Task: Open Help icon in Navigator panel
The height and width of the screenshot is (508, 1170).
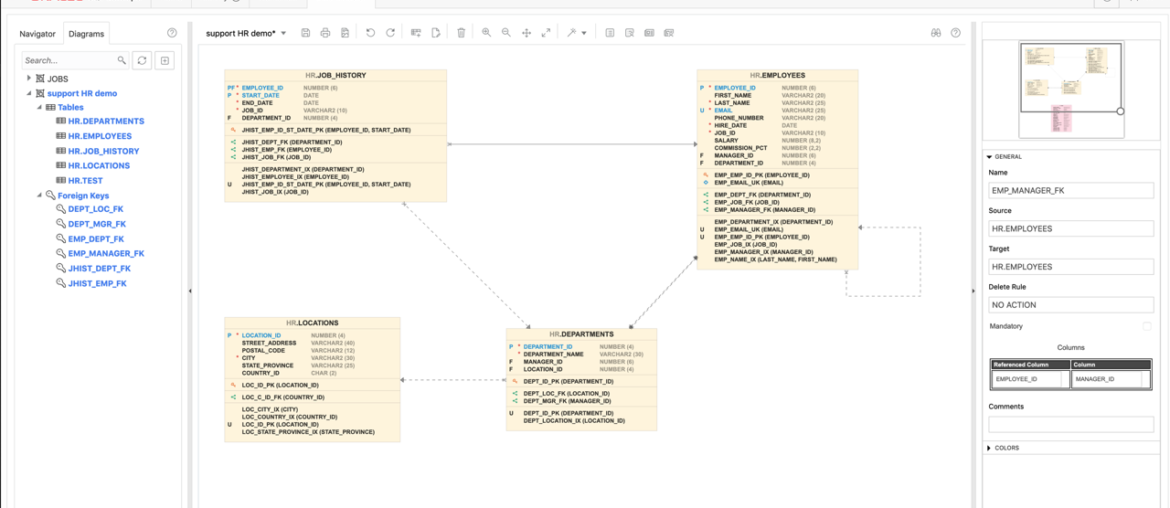Action: [172, 33]
